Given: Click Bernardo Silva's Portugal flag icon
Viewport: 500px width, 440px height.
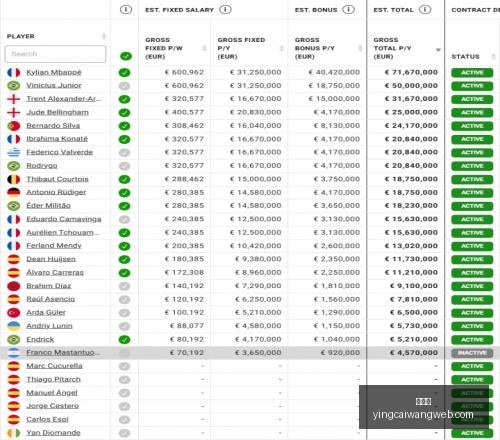Looking at the screenshot, I should pyautogui.click(x=14, y=126).
